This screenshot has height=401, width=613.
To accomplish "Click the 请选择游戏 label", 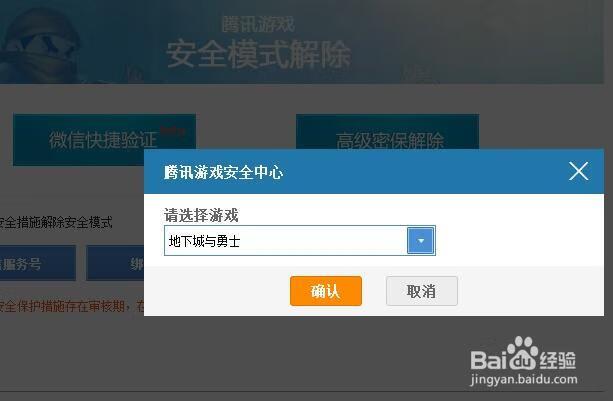I will (201, 215).
